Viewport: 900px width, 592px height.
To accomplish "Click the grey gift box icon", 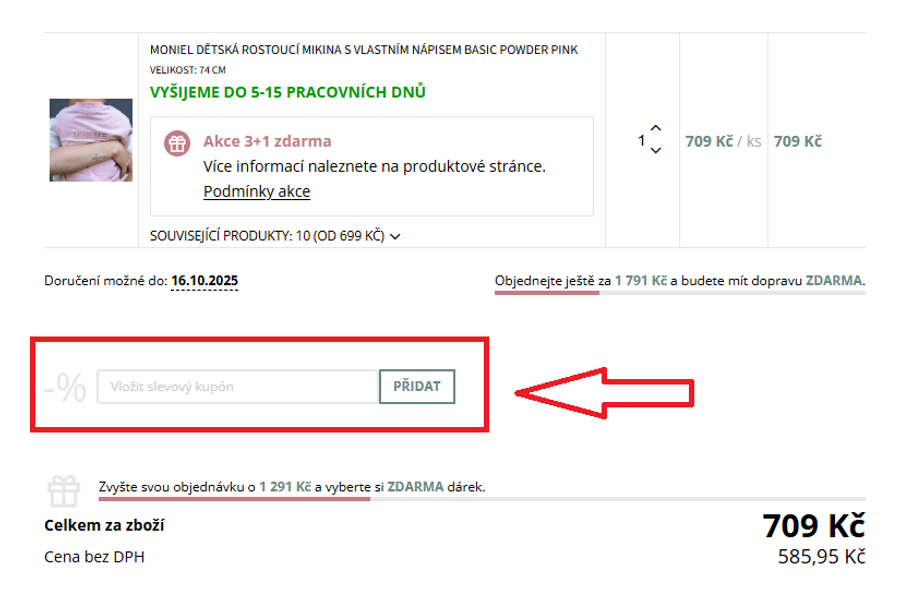I will click(x=64, y=492).
